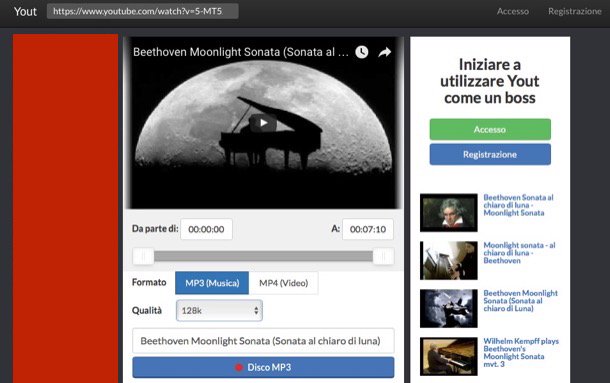Image resolution: width=610 pixels, height=383 pixels.
Task: Select MP3 (Musica) format
Action: tap(212, 283)
